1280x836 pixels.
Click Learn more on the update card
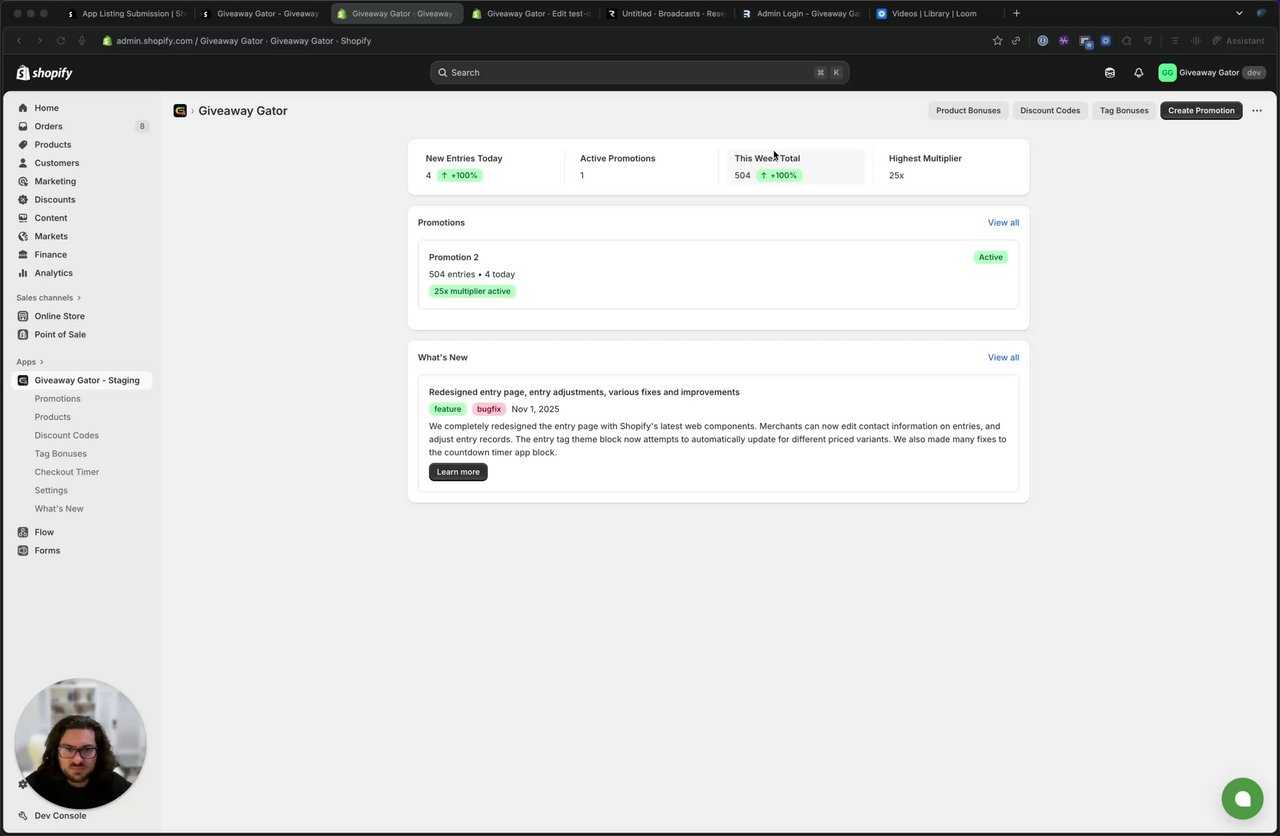coord(458,472)
